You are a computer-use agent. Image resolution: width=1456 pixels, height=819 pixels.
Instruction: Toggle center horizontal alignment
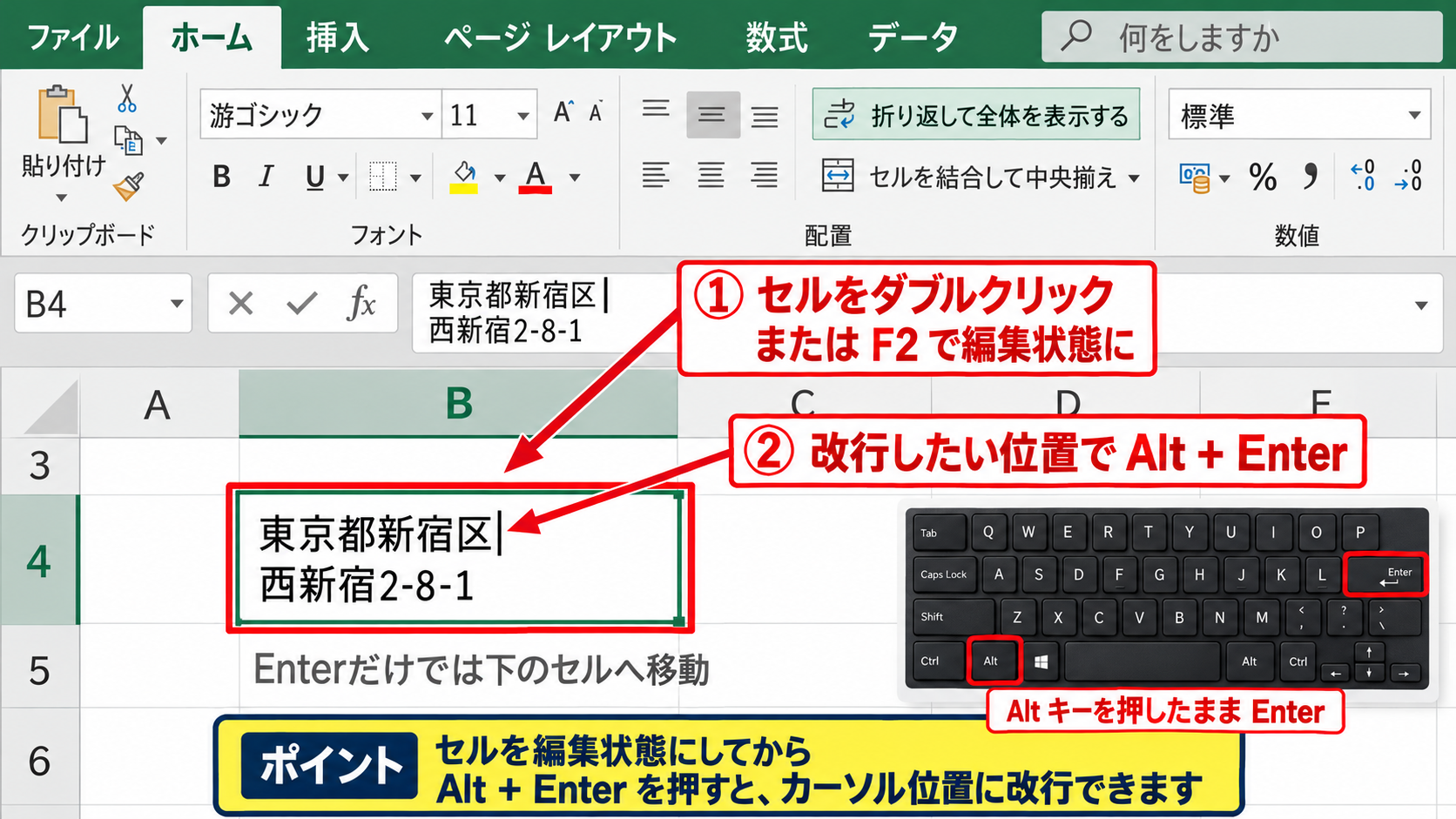coord(711,176)
